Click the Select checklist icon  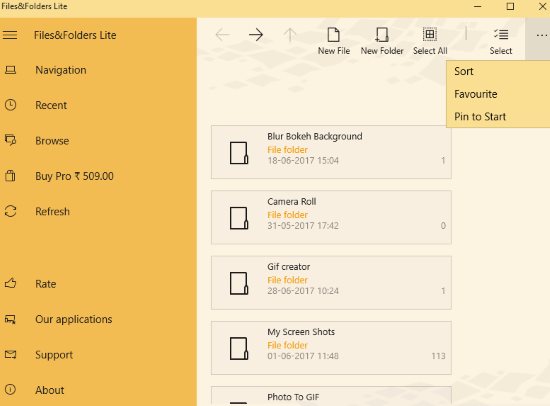click(x=501, y=34)
